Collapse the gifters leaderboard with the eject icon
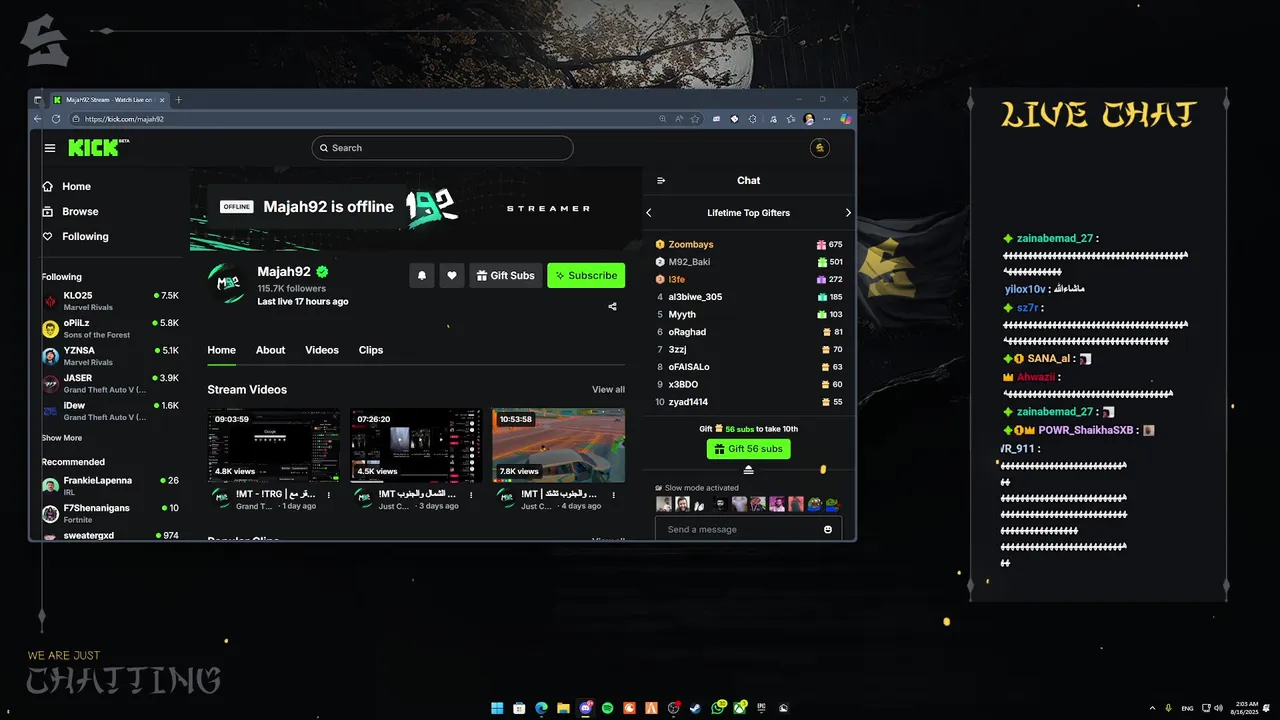 [748, 469]
